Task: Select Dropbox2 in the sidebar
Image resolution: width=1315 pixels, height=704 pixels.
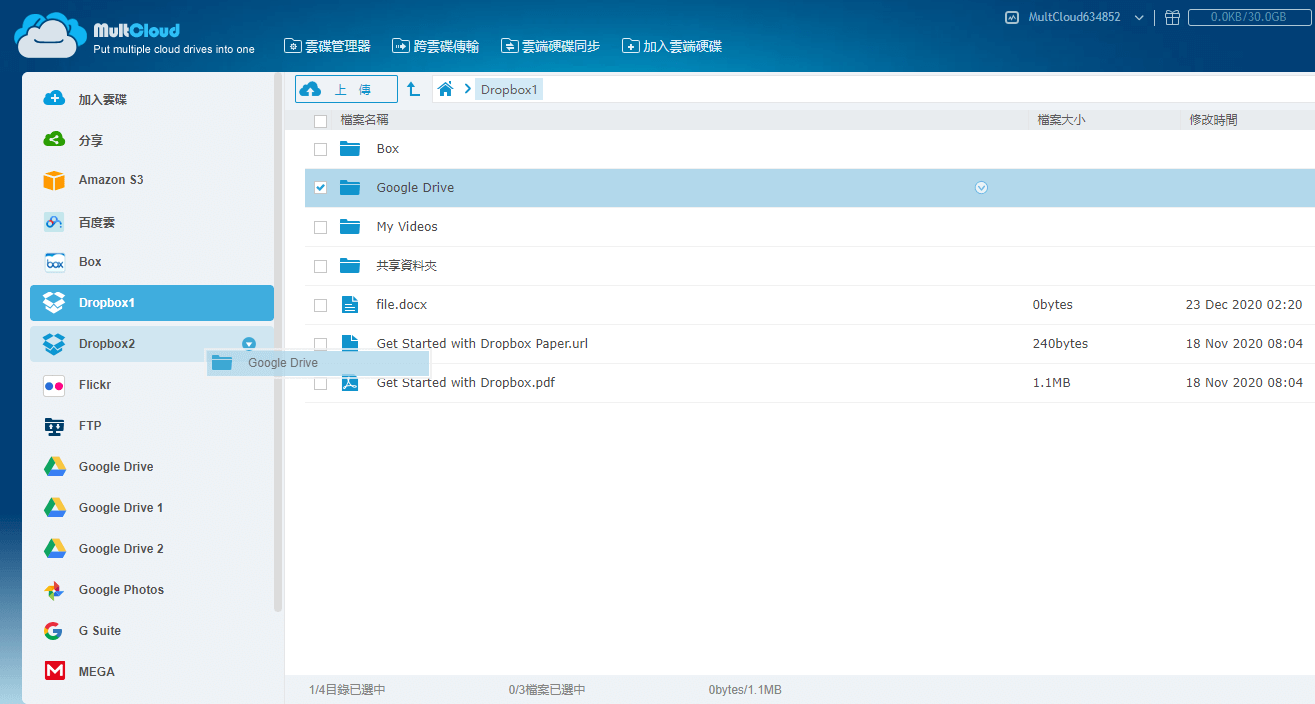Action: [x=152, y=344]
